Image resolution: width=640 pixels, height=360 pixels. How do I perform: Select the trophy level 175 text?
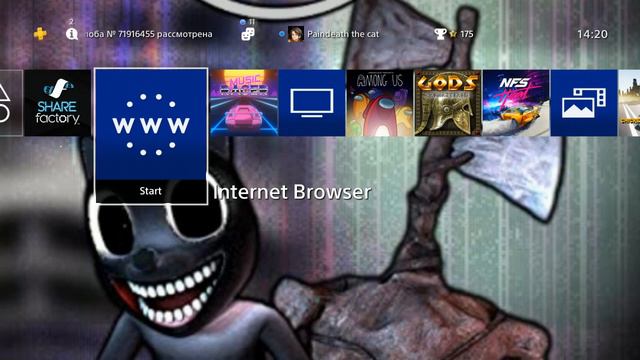tap(467, 34)
